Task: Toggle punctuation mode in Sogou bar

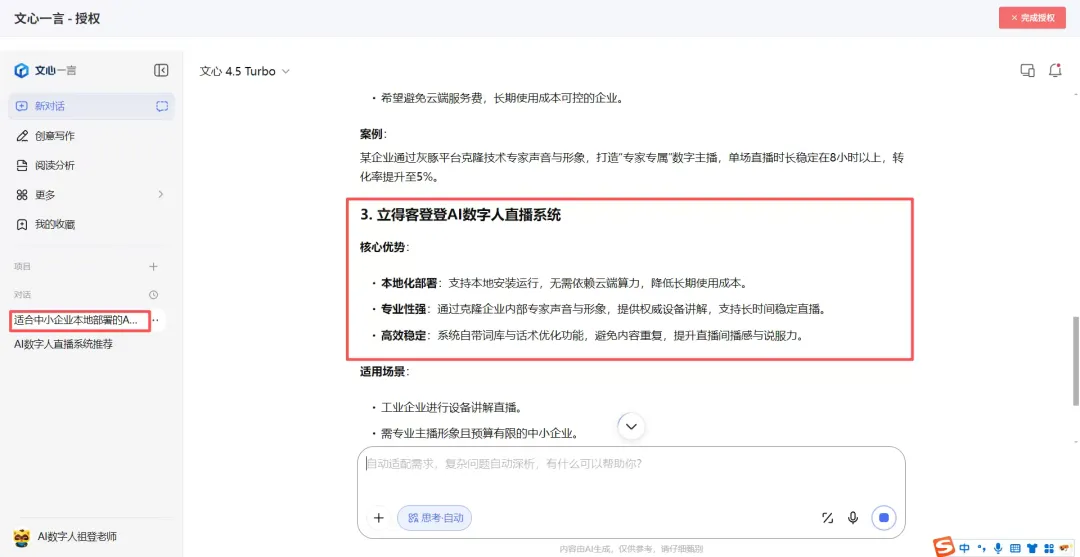Action: pos(981,548)
